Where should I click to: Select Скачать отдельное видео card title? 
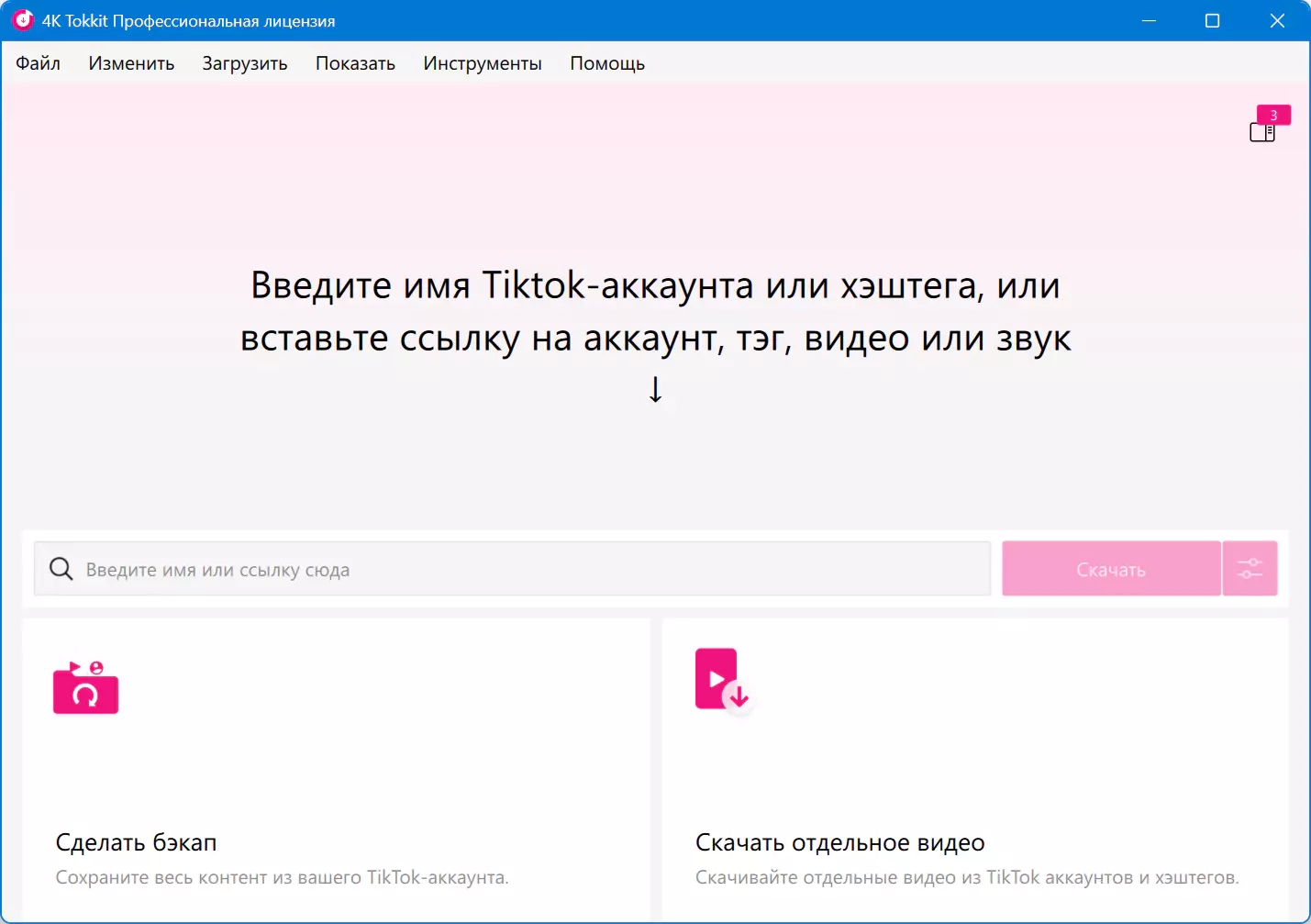click(x=840, y=842)
